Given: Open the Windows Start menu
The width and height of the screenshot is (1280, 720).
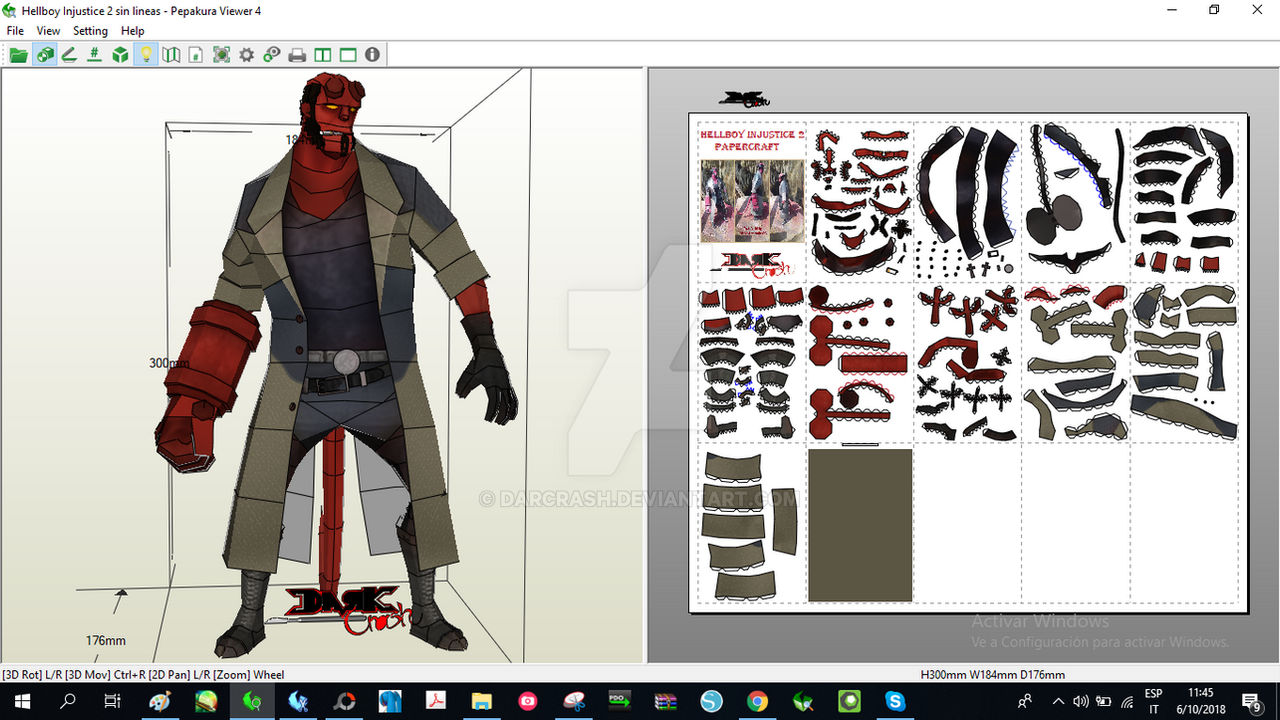Looking at the screenshot, I should (22, 701).
